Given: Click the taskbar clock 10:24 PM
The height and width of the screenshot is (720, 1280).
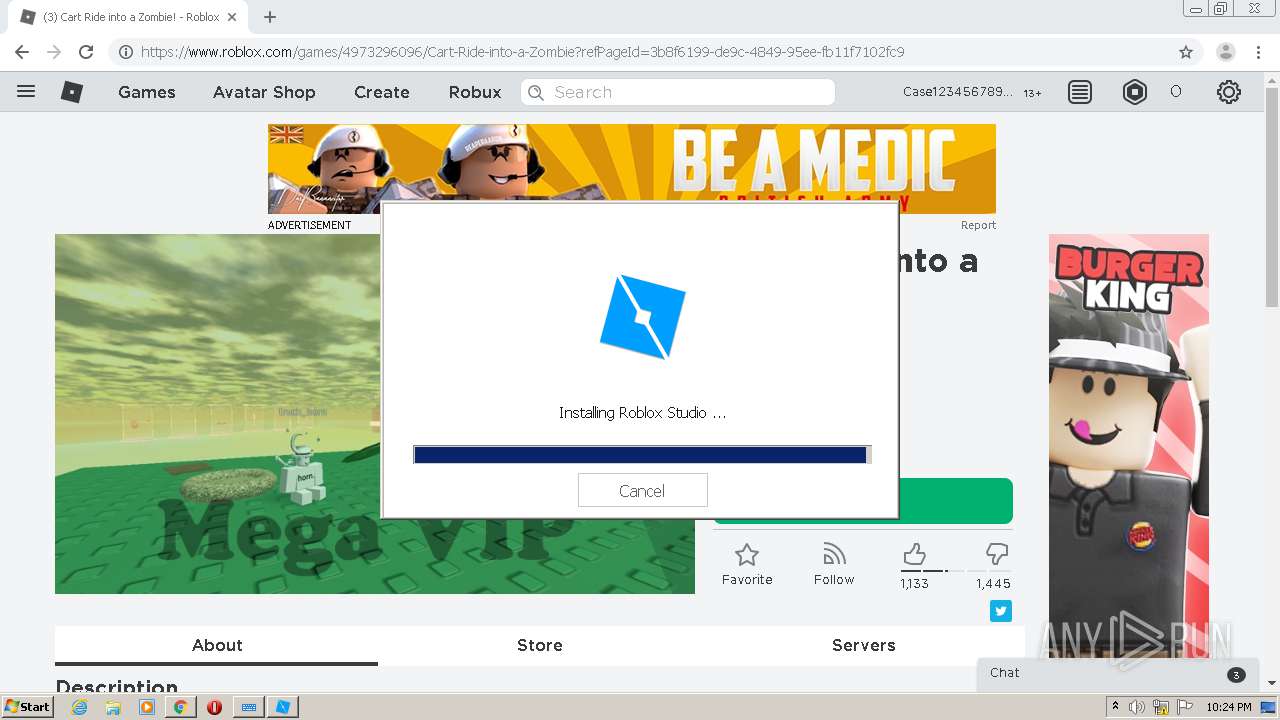Looking at the screenshot, I should tap(1229, 707).
